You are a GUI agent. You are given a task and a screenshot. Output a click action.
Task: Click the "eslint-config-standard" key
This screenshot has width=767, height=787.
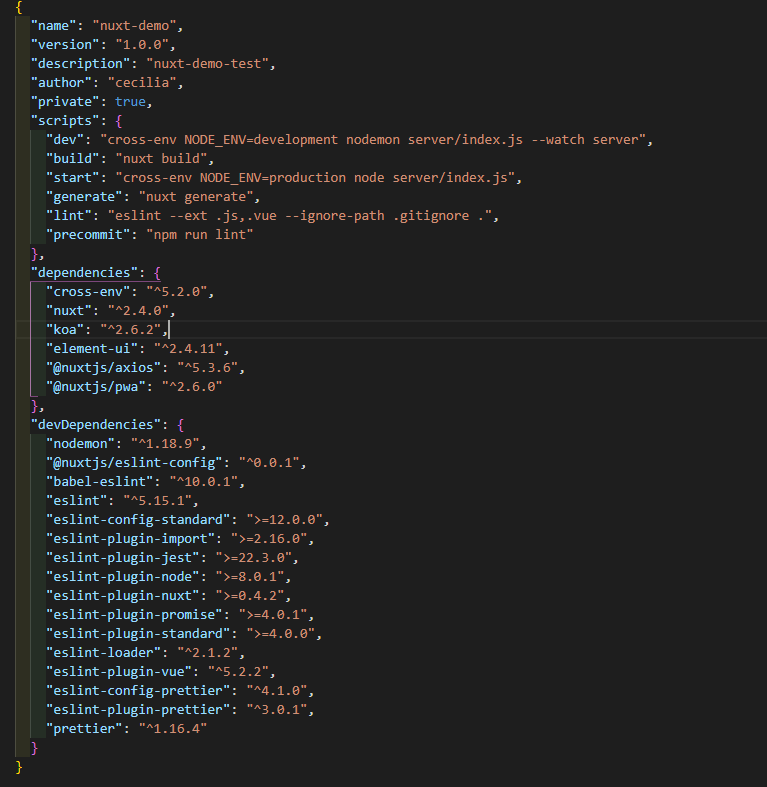click(139, 520)
